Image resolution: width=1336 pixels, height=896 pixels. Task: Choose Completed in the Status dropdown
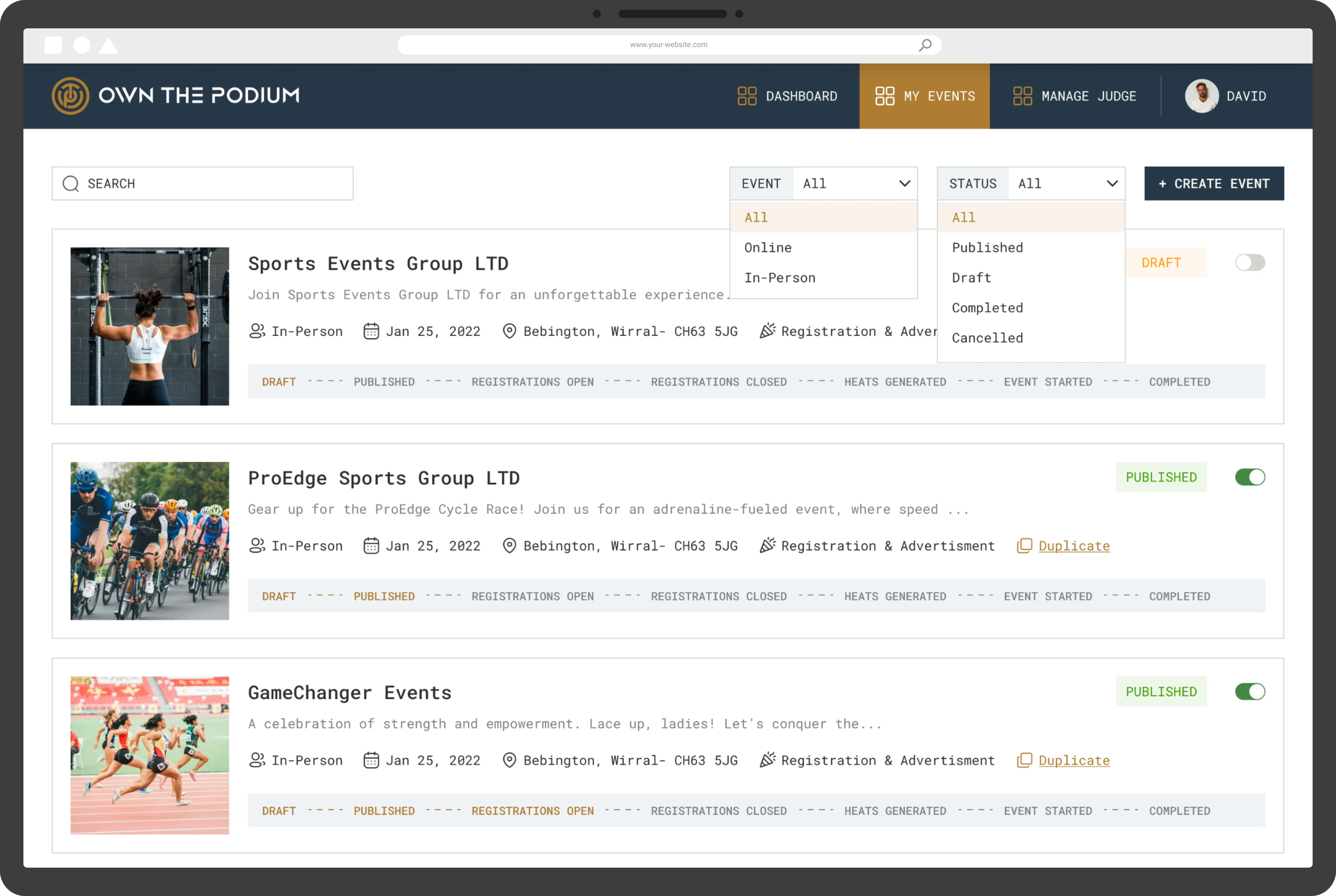coord(1031,308)
